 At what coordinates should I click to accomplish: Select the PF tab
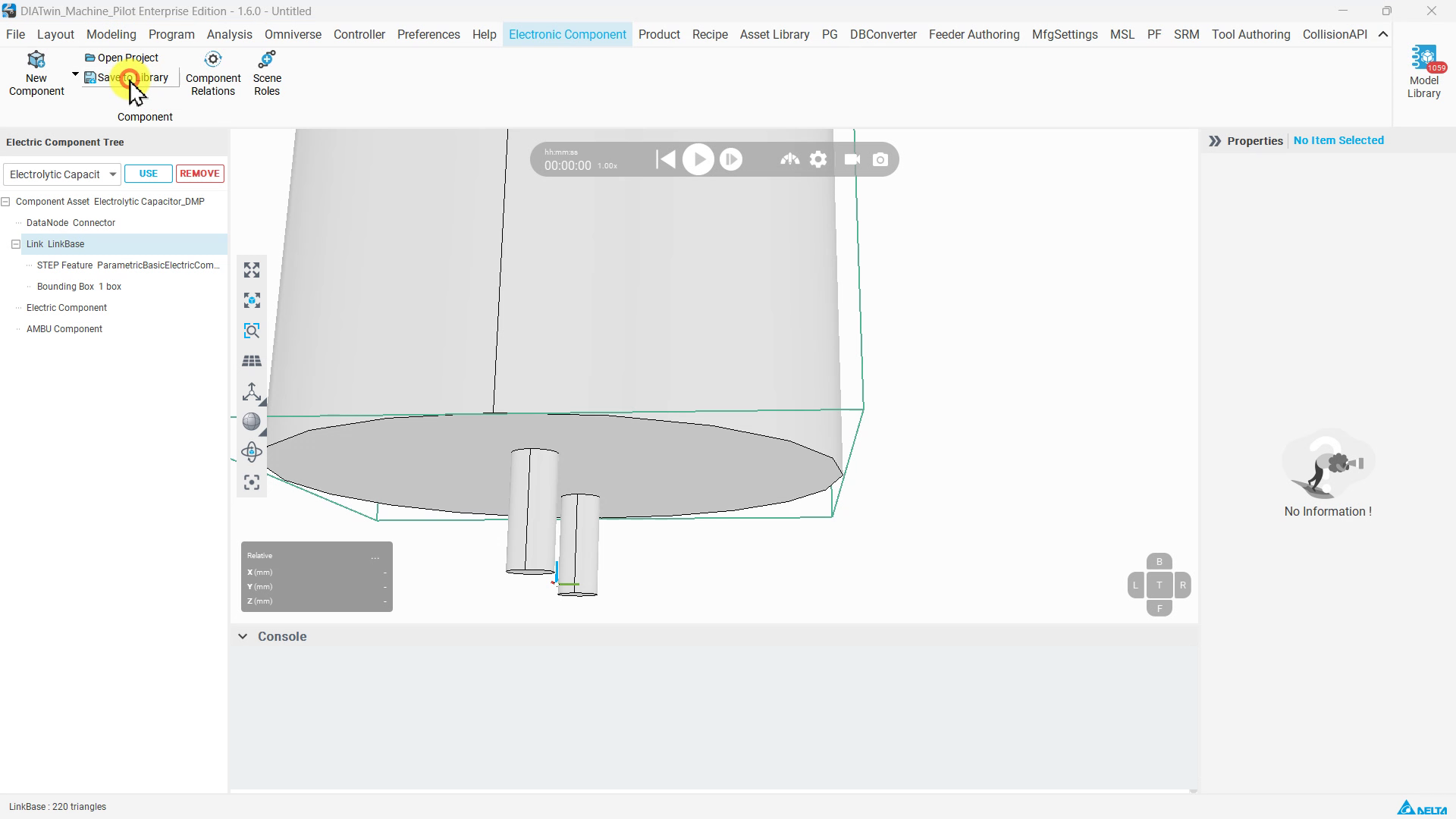click(x=1154, y=34)
